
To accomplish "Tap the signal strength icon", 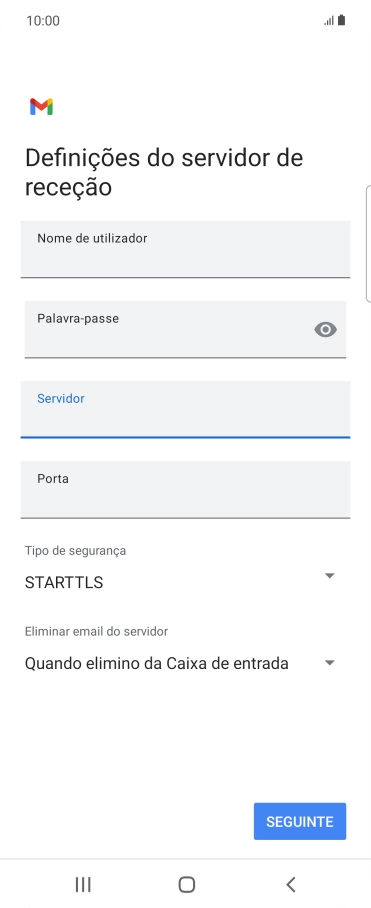I will (329, 21).
